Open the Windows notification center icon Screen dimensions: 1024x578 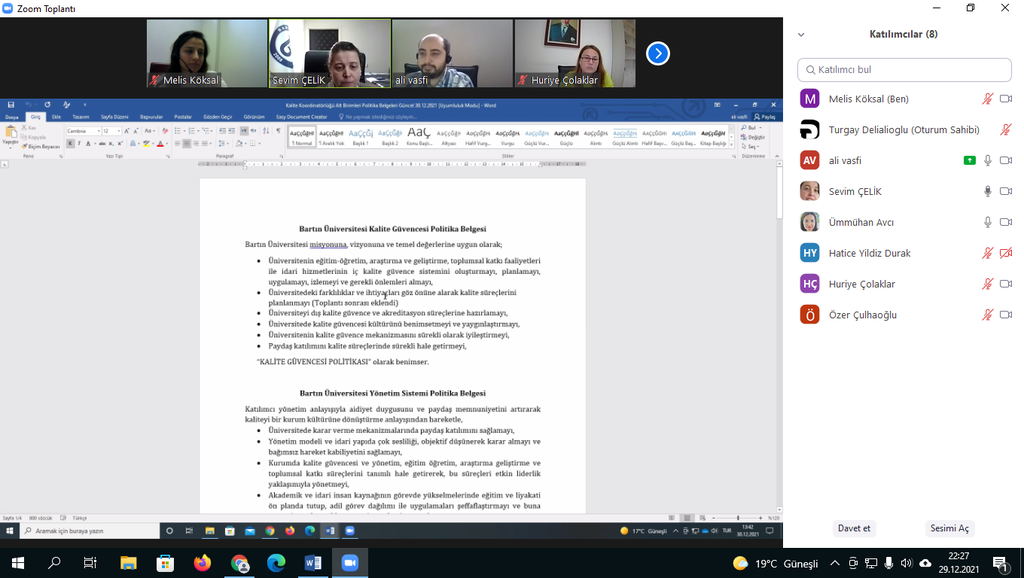999,563
